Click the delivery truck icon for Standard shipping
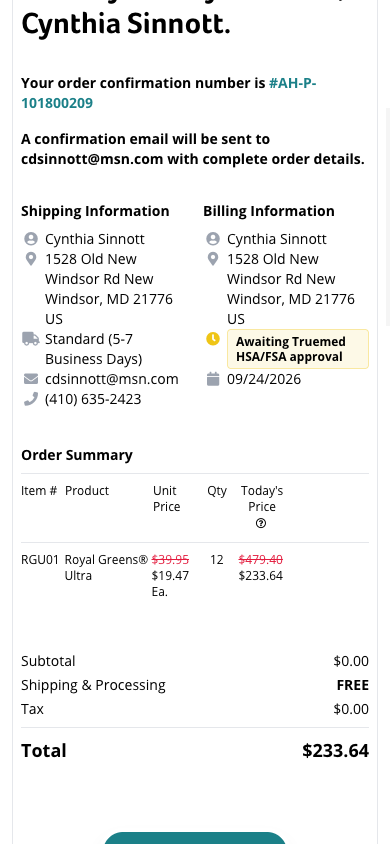 point(31,339)
